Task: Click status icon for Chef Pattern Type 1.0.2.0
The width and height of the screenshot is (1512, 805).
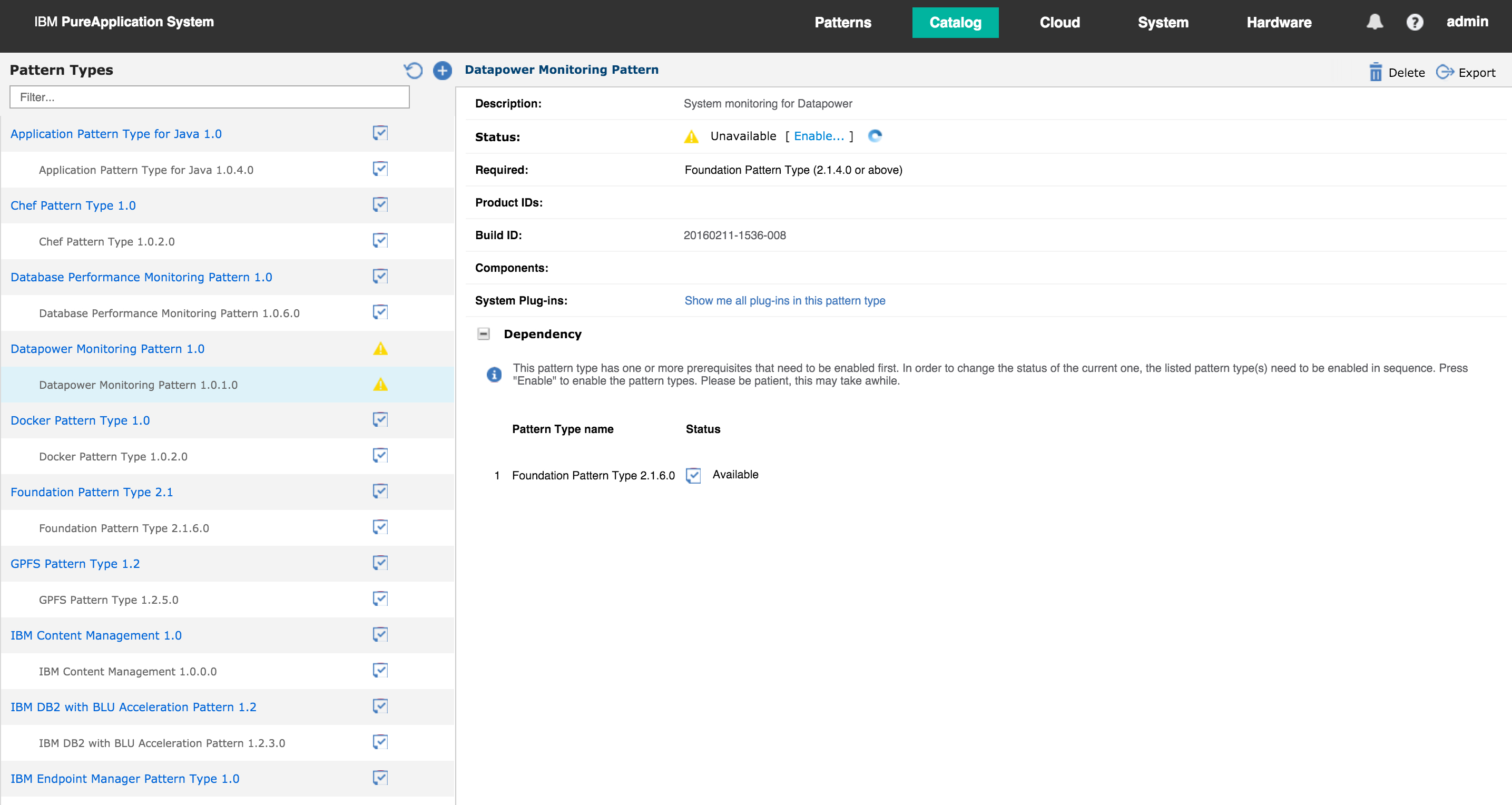Action: (x=380, y=240)
